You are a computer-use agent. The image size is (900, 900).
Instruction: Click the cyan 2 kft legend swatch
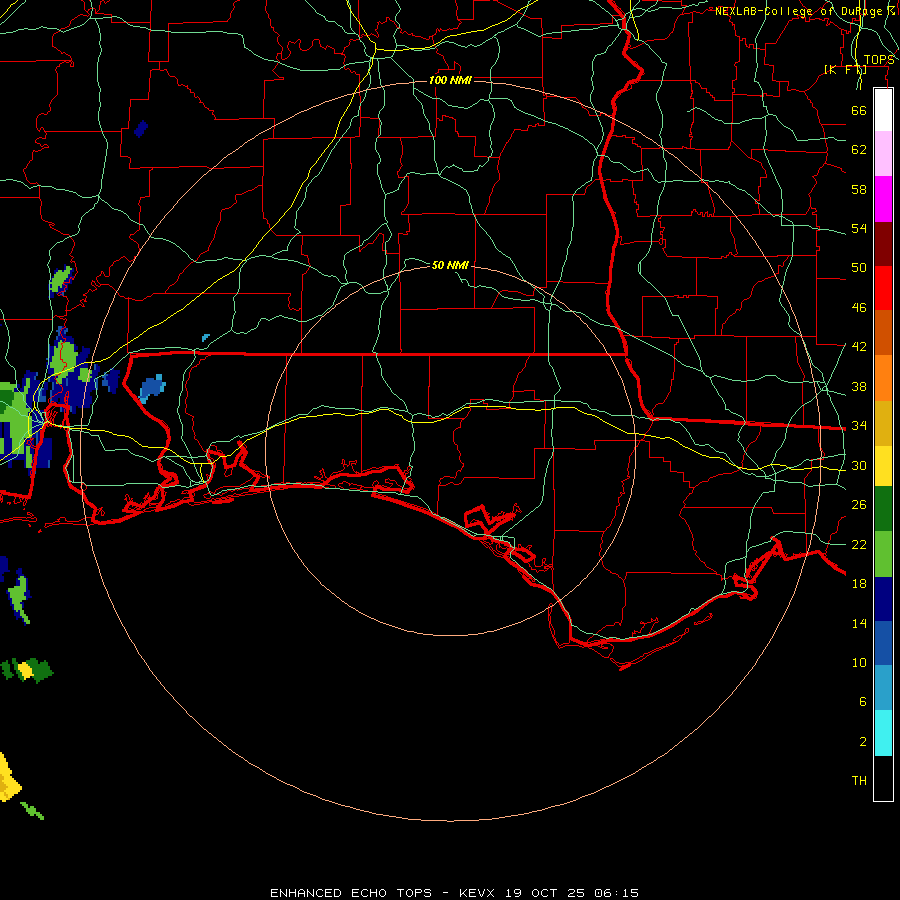883,733
